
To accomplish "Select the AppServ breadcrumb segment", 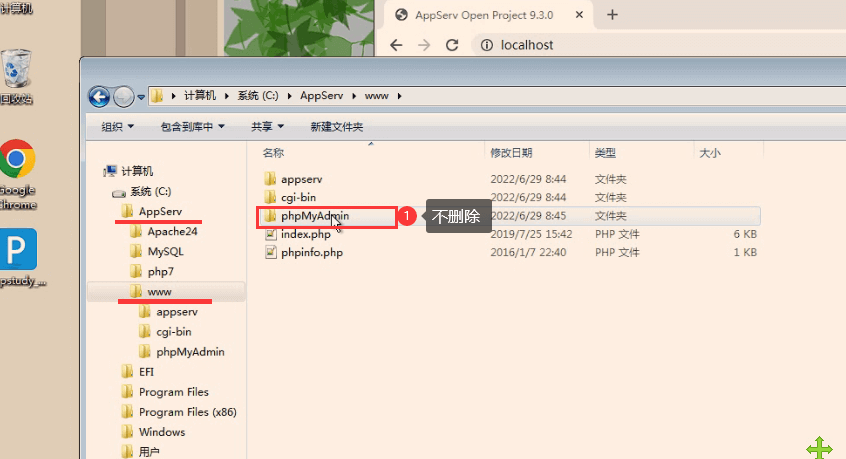I will tap(322, 95).
